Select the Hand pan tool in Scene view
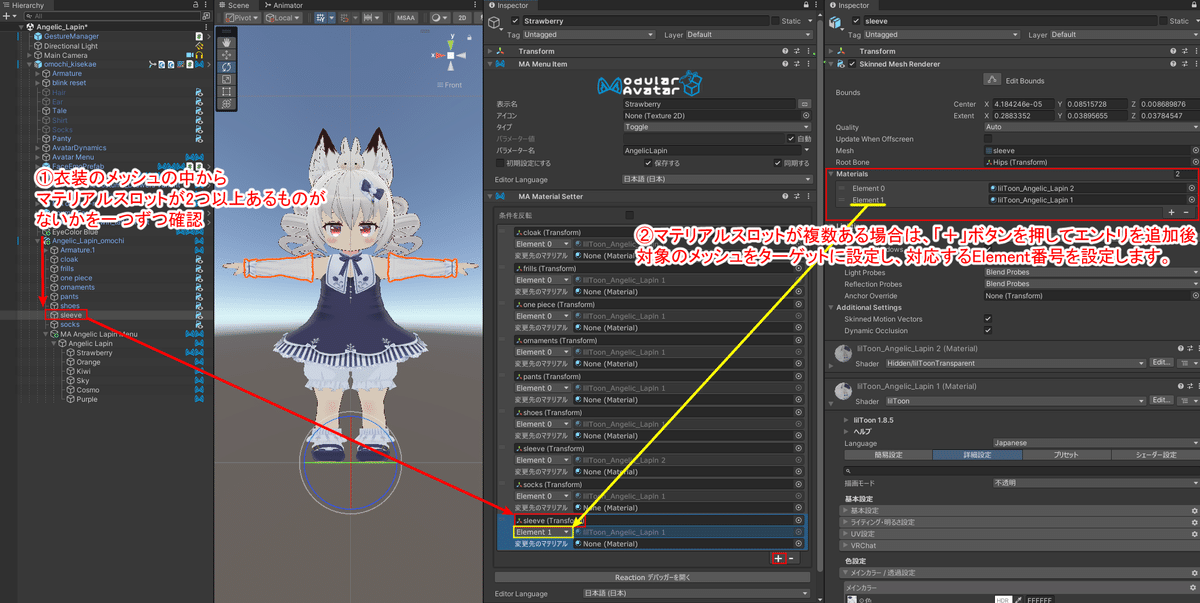 (228, 44)
